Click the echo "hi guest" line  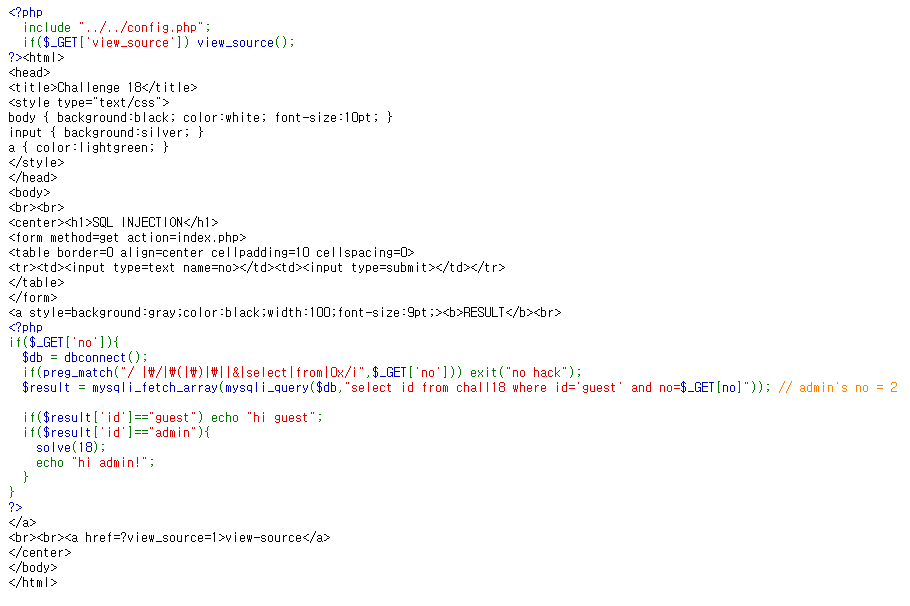tap(172, 418)
